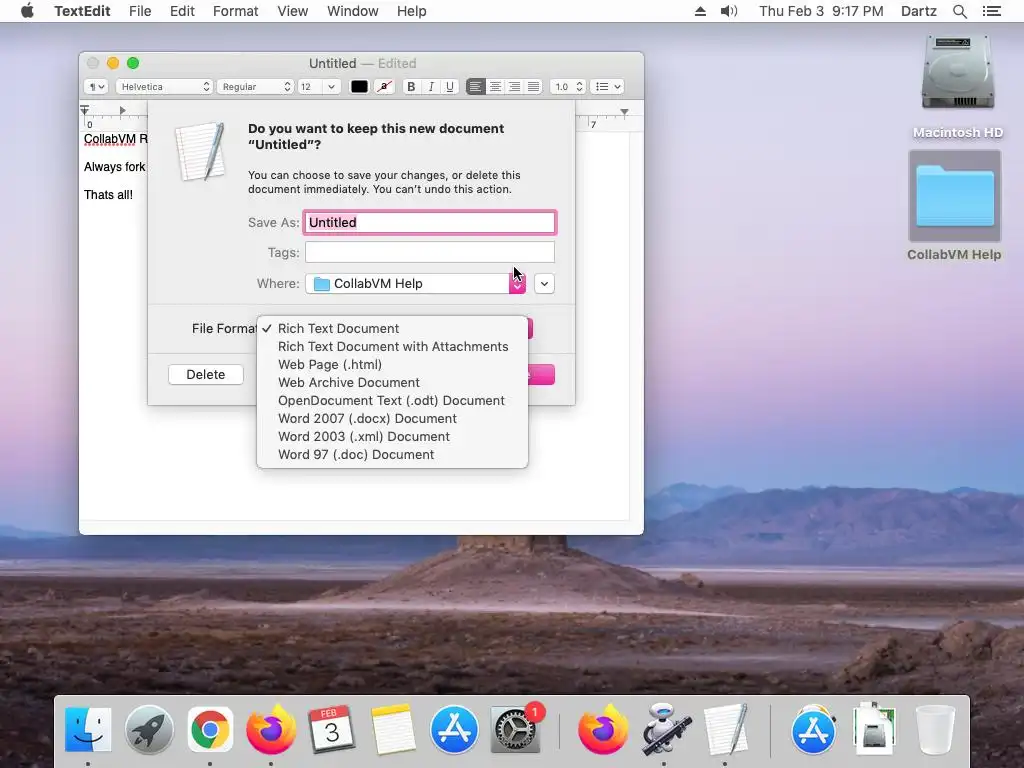Open the font size 12 combo box
Viewport: 1024px width, 768px height.
(319, 87)
